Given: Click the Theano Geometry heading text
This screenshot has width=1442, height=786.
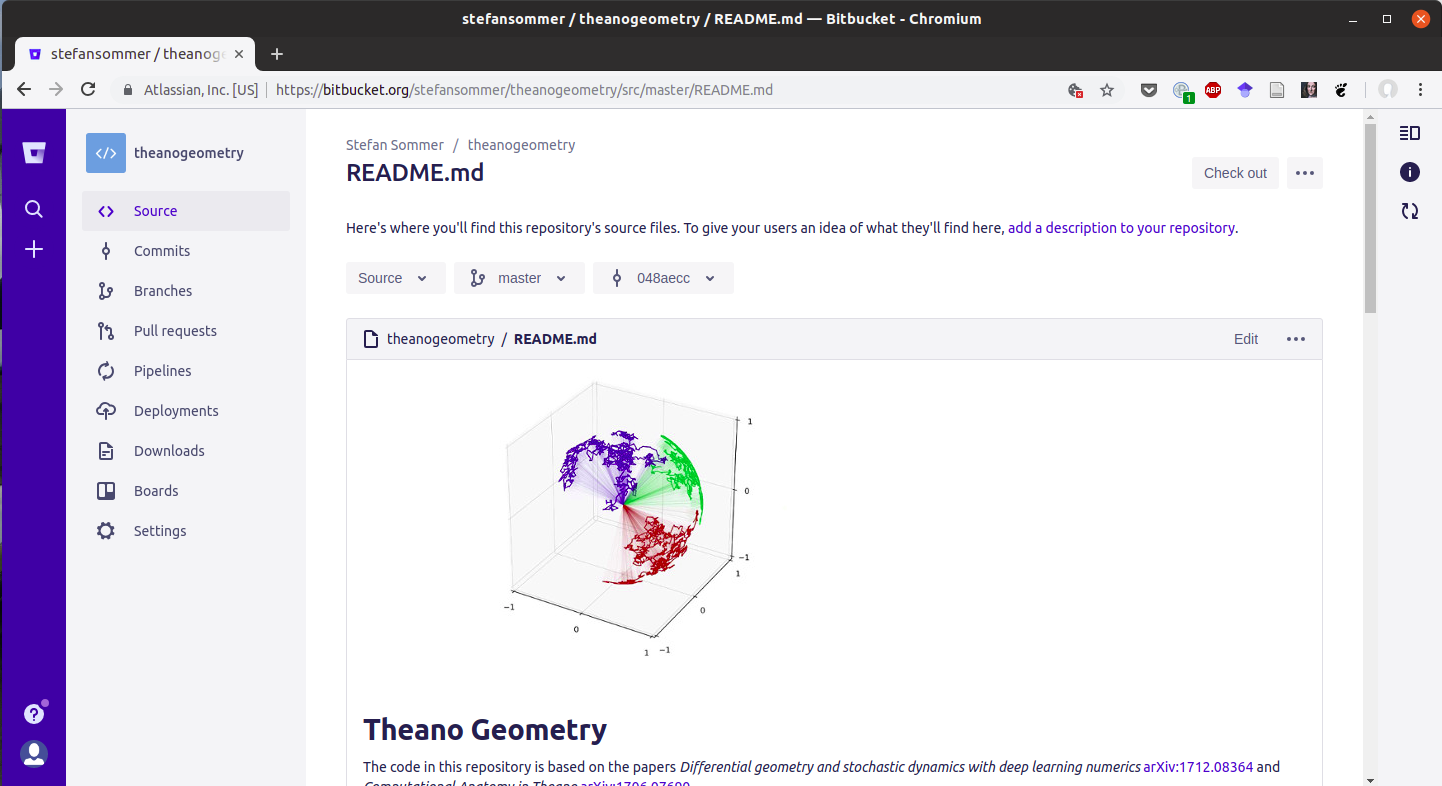Looking at the screenshot, I should pyautogui.click(x=485, y=730).
